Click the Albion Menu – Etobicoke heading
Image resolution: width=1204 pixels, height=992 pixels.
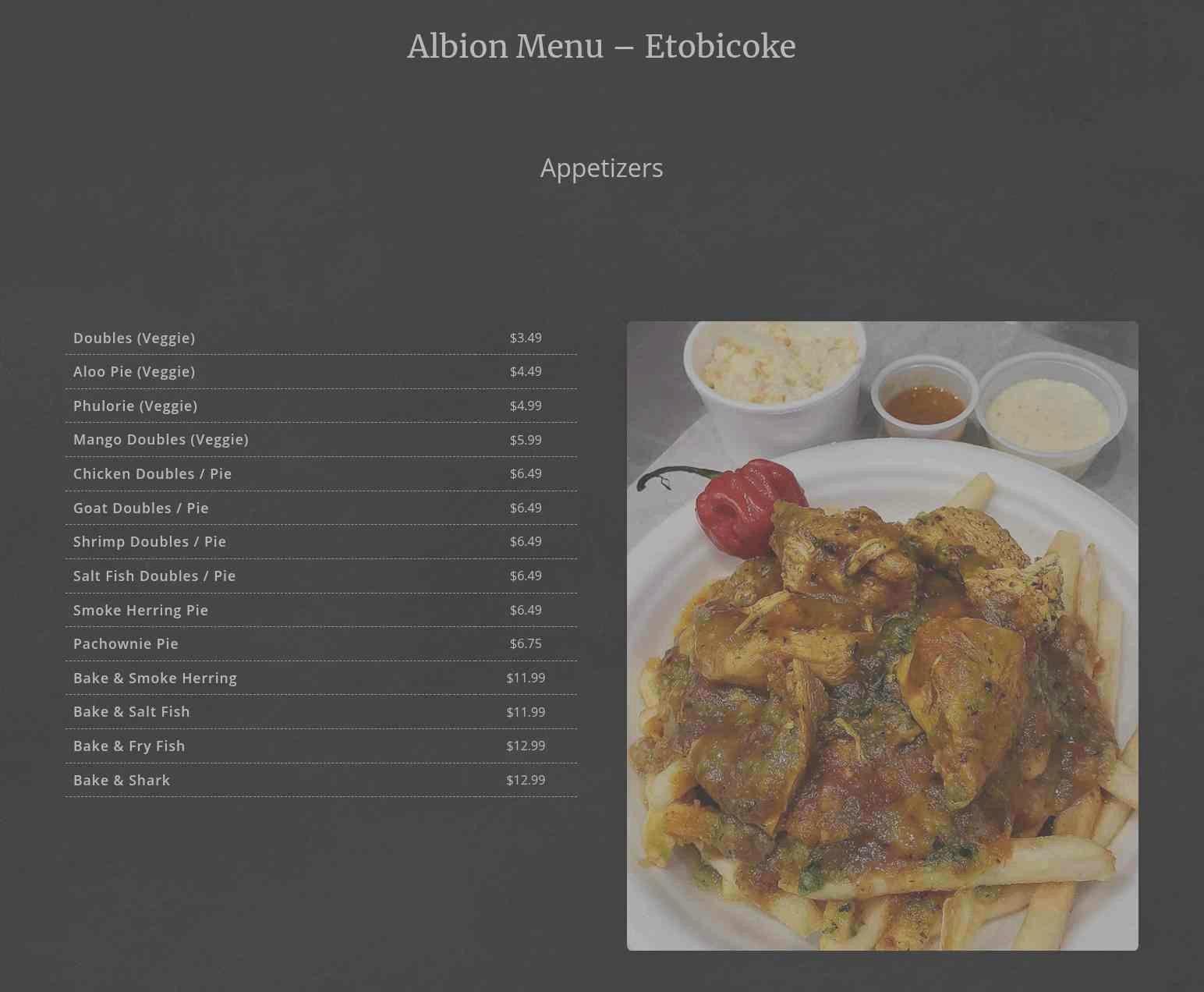601,46
